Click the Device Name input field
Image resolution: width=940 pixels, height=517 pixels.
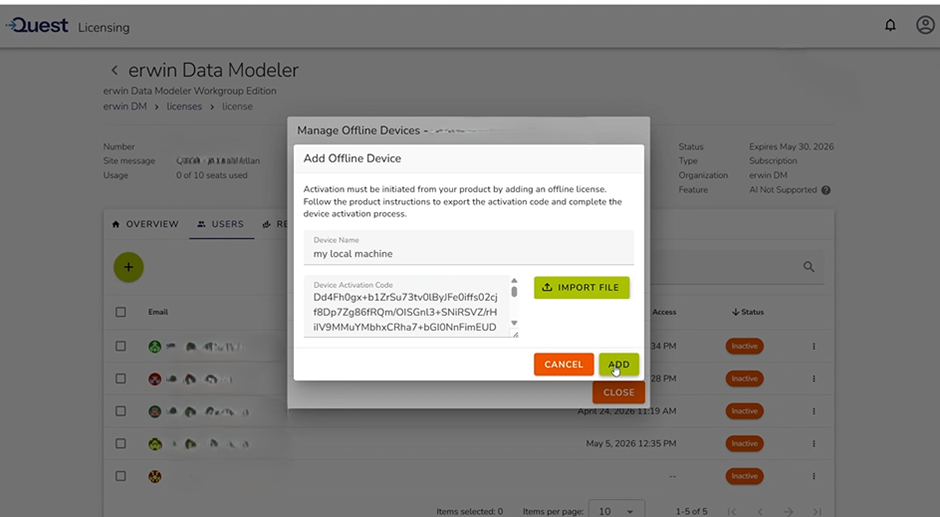pos(468,247)
